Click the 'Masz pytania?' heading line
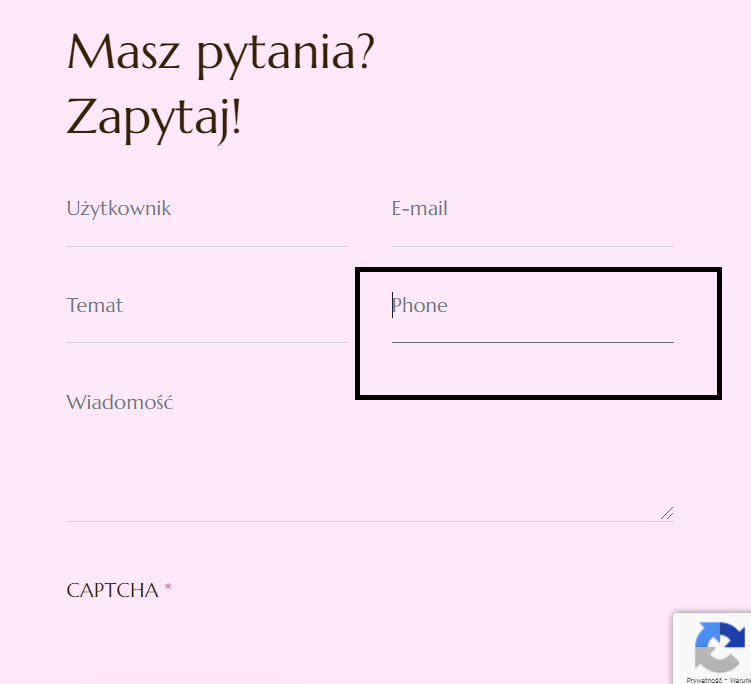This screenshot has height=684, width=751. [x=221, y=52]
